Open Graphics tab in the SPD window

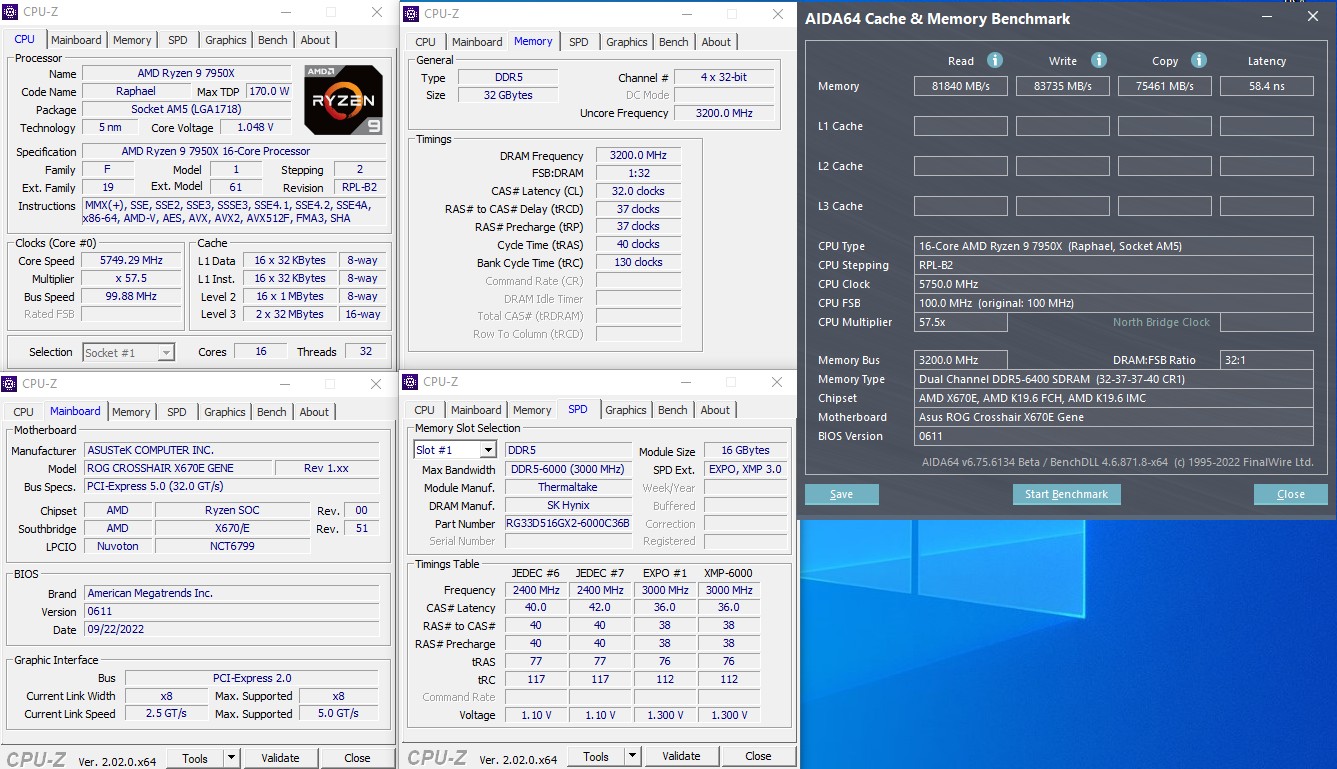(x=626, y=410)
